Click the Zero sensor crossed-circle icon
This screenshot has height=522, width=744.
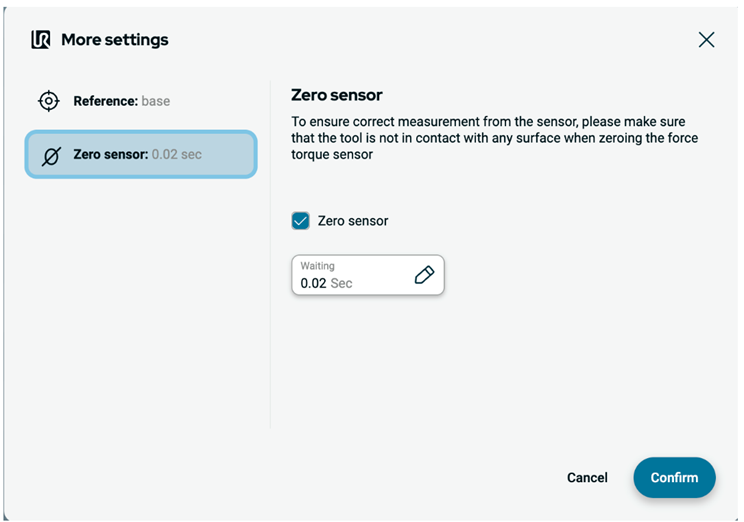(50, 156)
